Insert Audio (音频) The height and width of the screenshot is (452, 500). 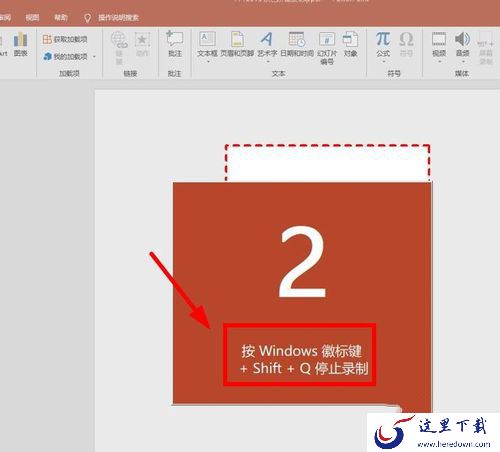(463, 44)
